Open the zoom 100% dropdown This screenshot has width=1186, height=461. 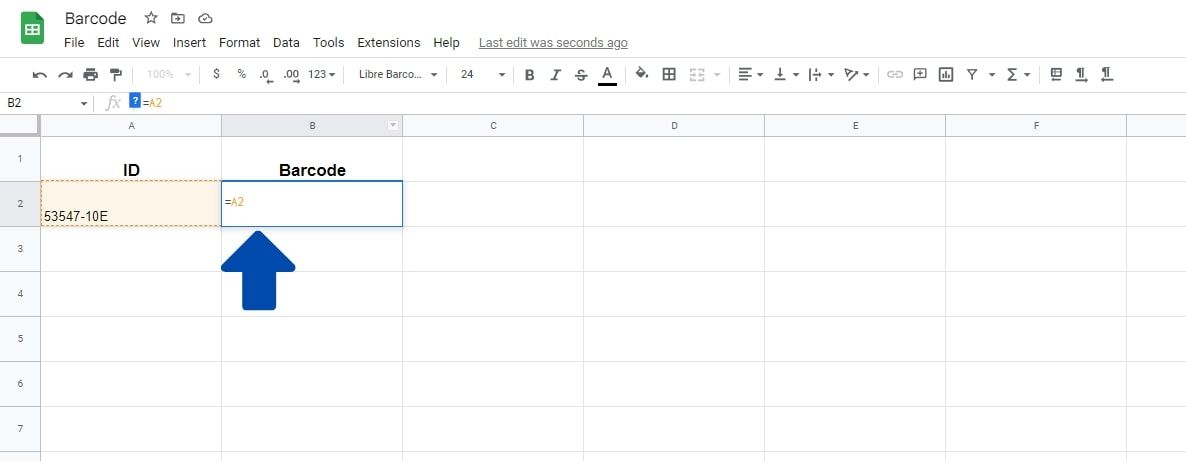pyautogui.click(x=169, y=74)
